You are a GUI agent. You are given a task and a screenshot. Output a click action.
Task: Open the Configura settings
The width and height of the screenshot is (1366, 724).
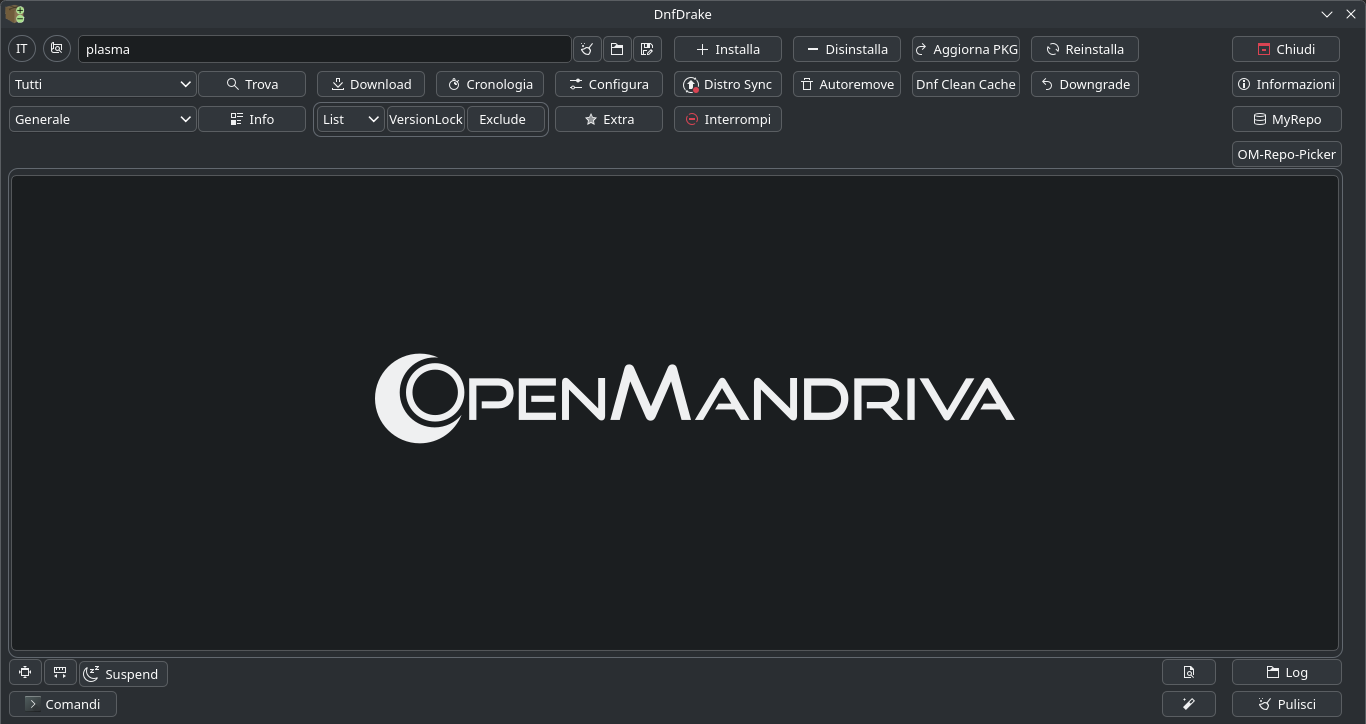coord(609,84)
